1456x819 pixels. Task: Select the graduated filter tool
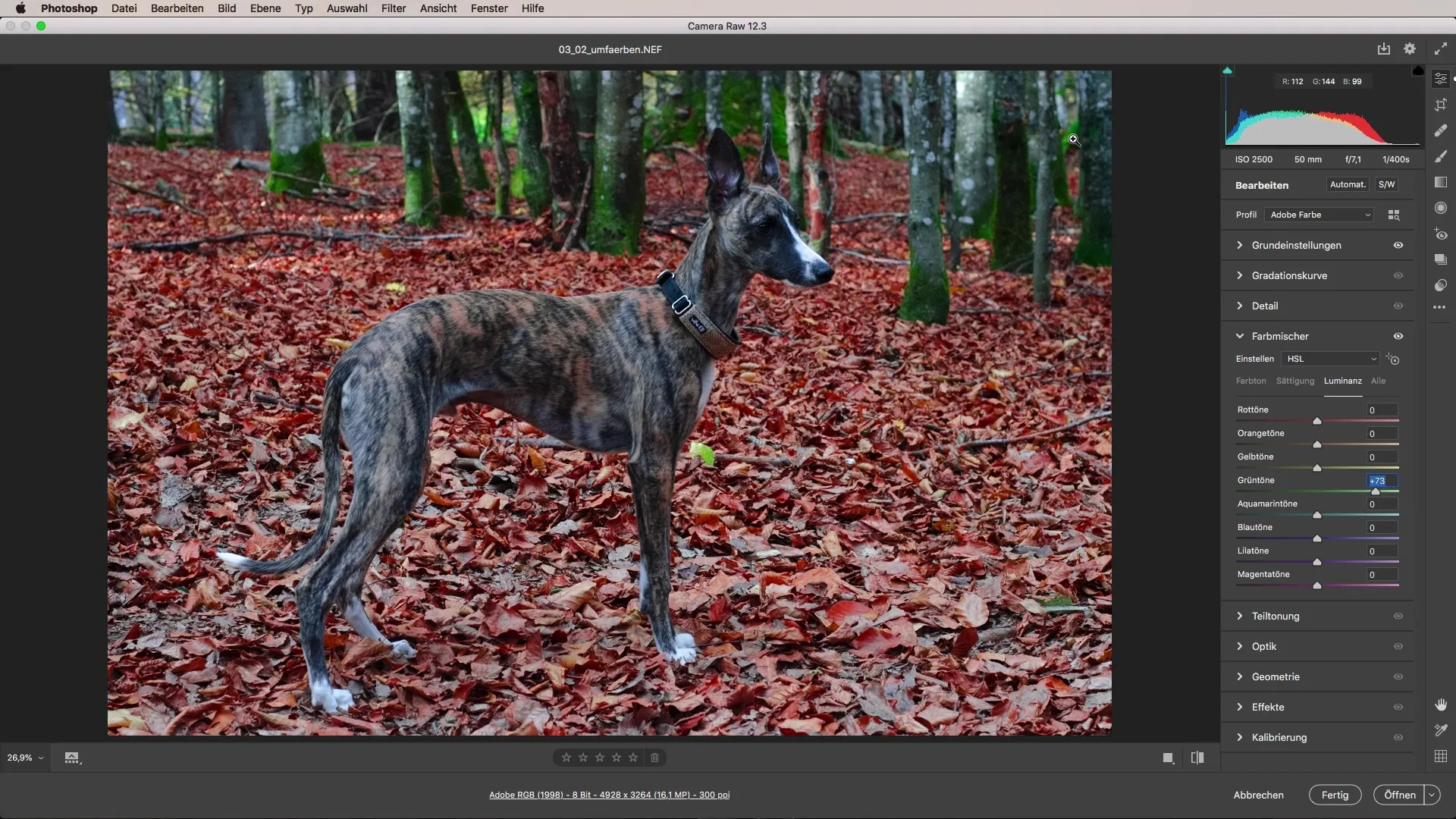(1441, 182)
